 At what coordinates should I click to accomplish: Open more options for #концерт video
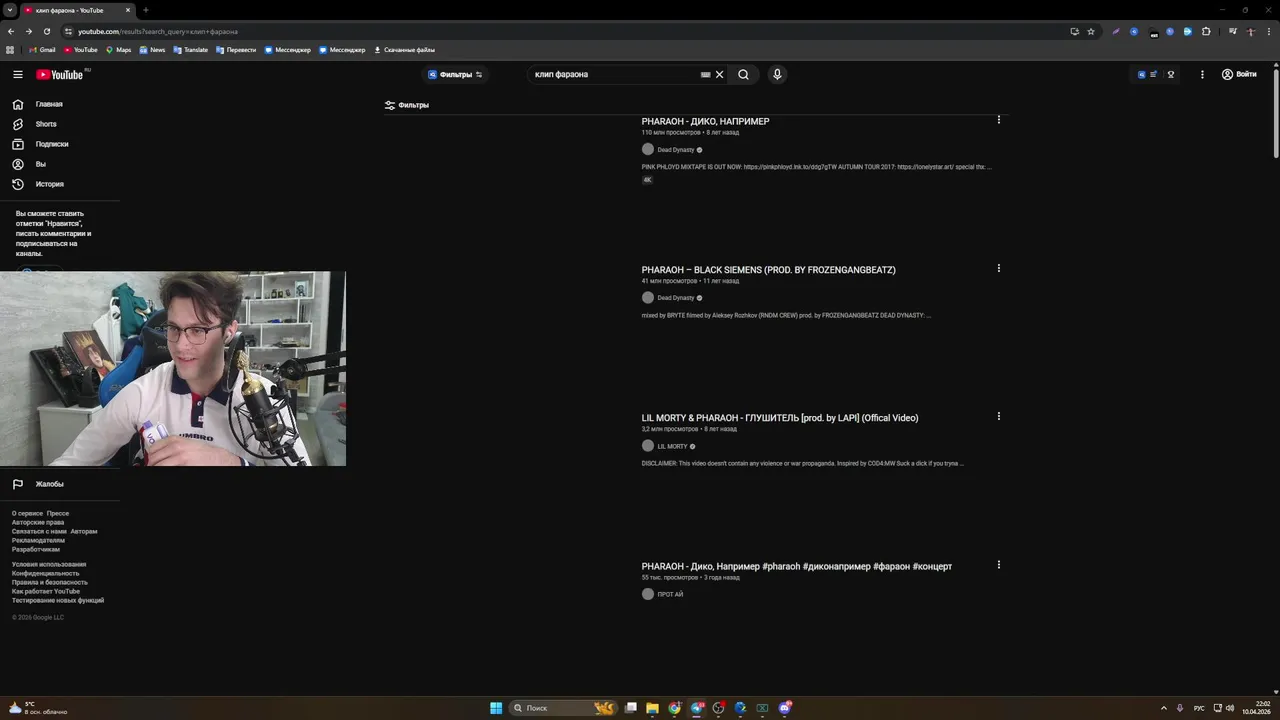[998, 564]
